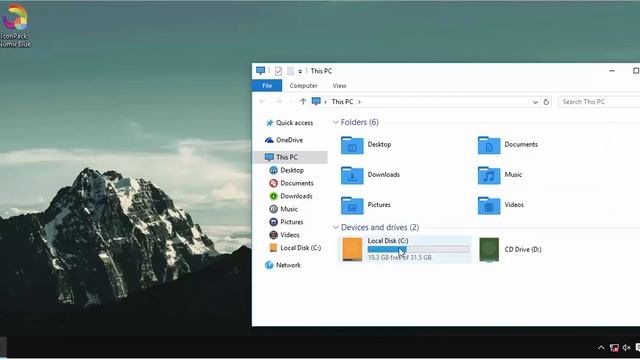Open the address bar history dropdown

(x=535, y=102)
